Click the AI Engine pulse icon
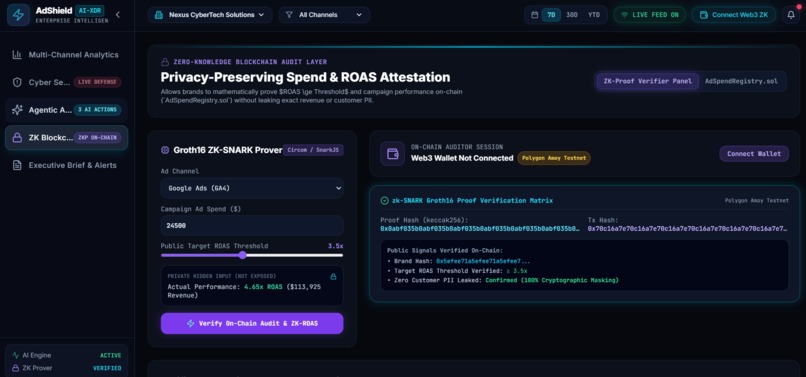This screenshot has width=806, height=377. (15, 355)
